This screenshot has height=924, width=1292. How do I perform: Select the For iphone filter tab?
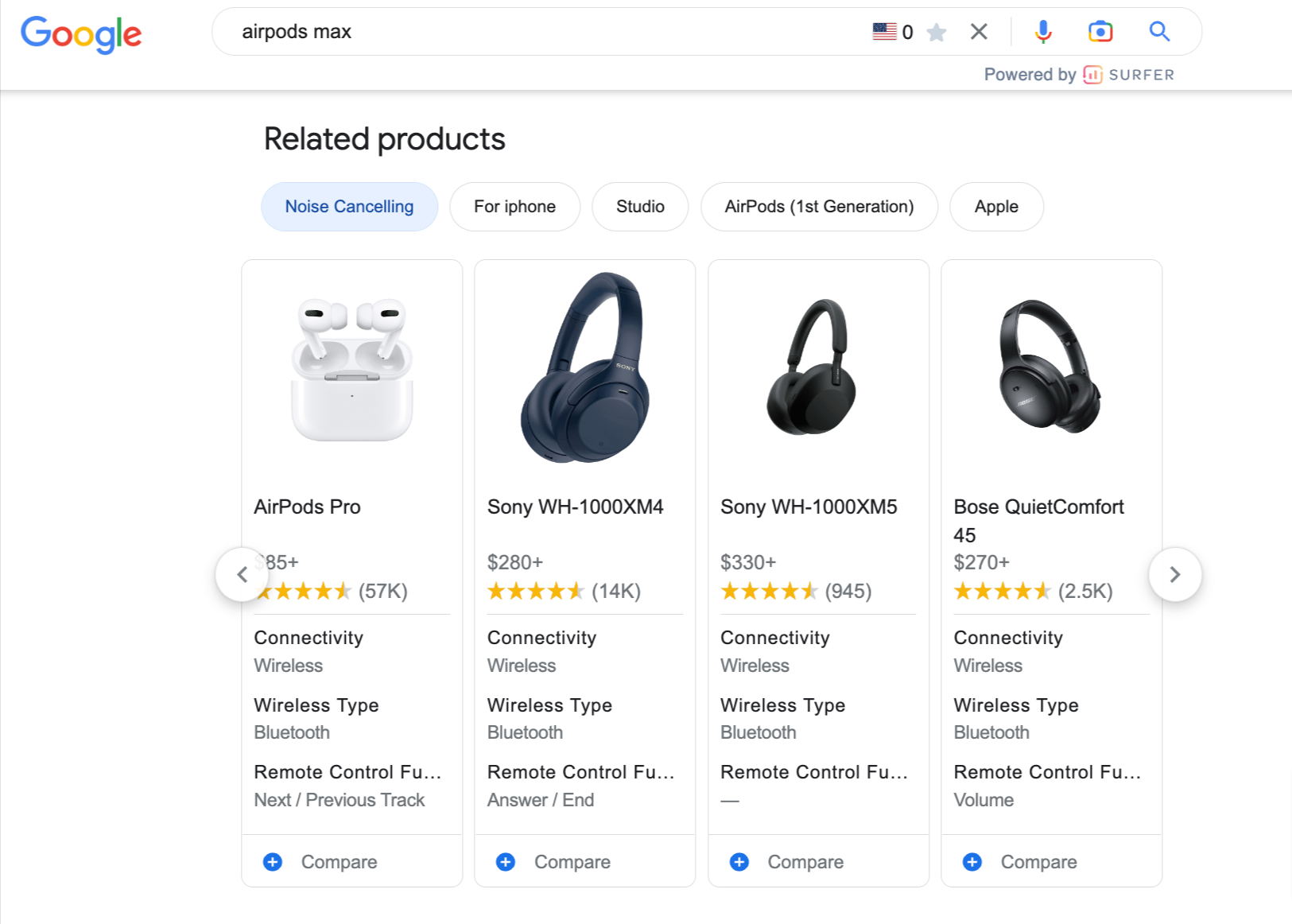tap(514, 207)
